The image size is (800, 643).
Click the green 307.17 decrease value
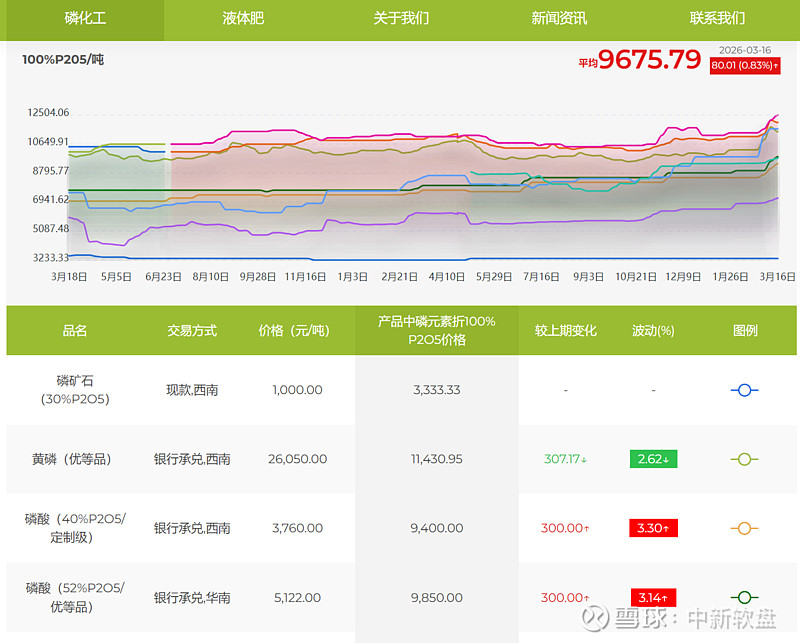click(565, 459)
